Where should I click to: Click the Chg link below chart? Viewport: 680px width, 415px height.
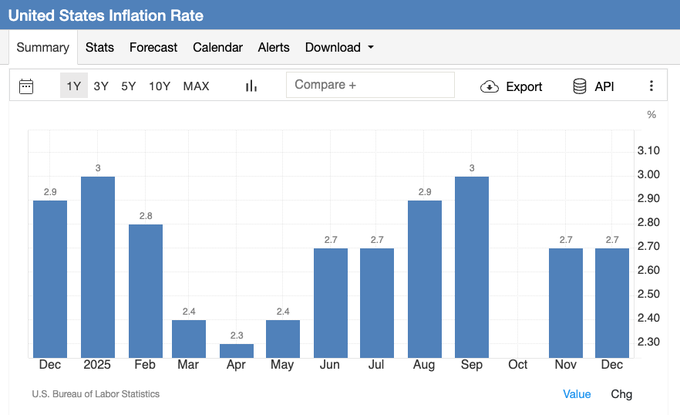point(621,394)
